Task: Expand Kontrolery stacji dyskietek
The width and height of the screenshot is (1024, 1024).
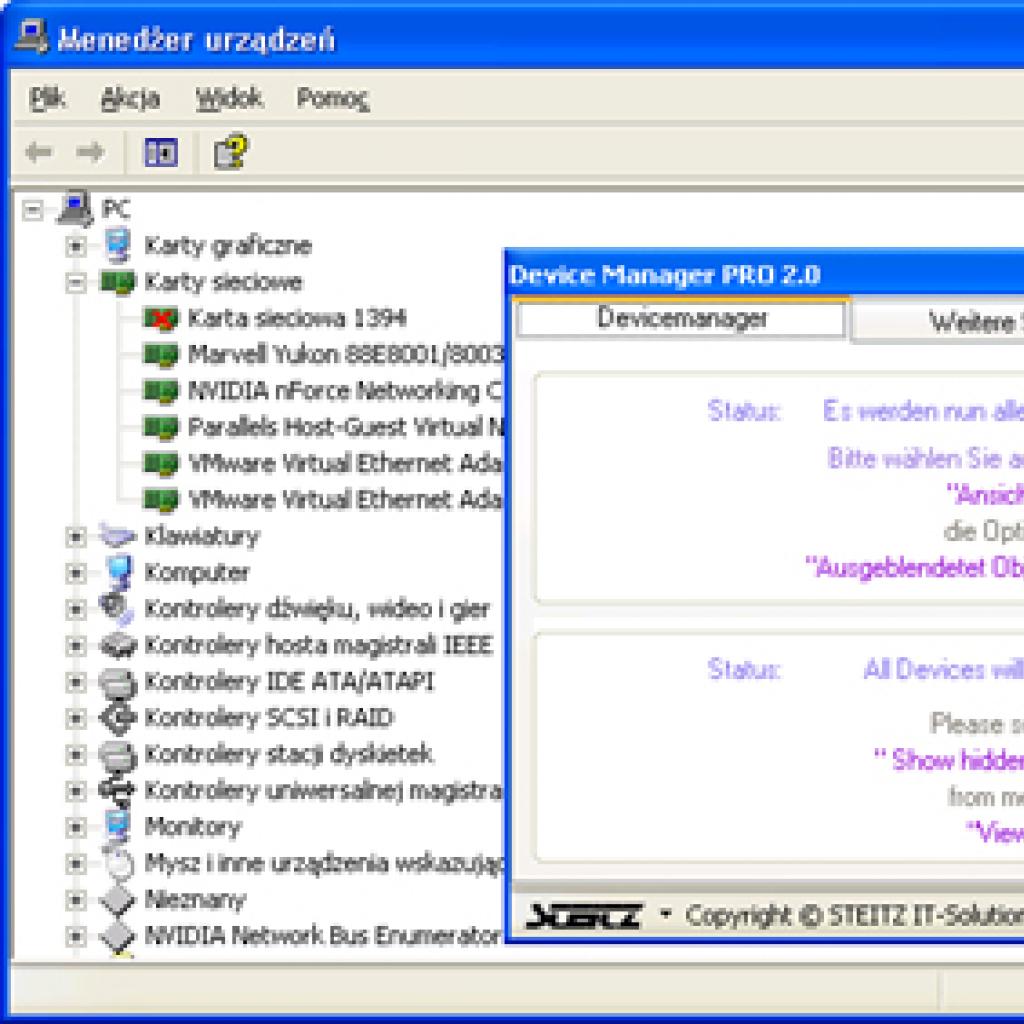Action: (76, 755)
